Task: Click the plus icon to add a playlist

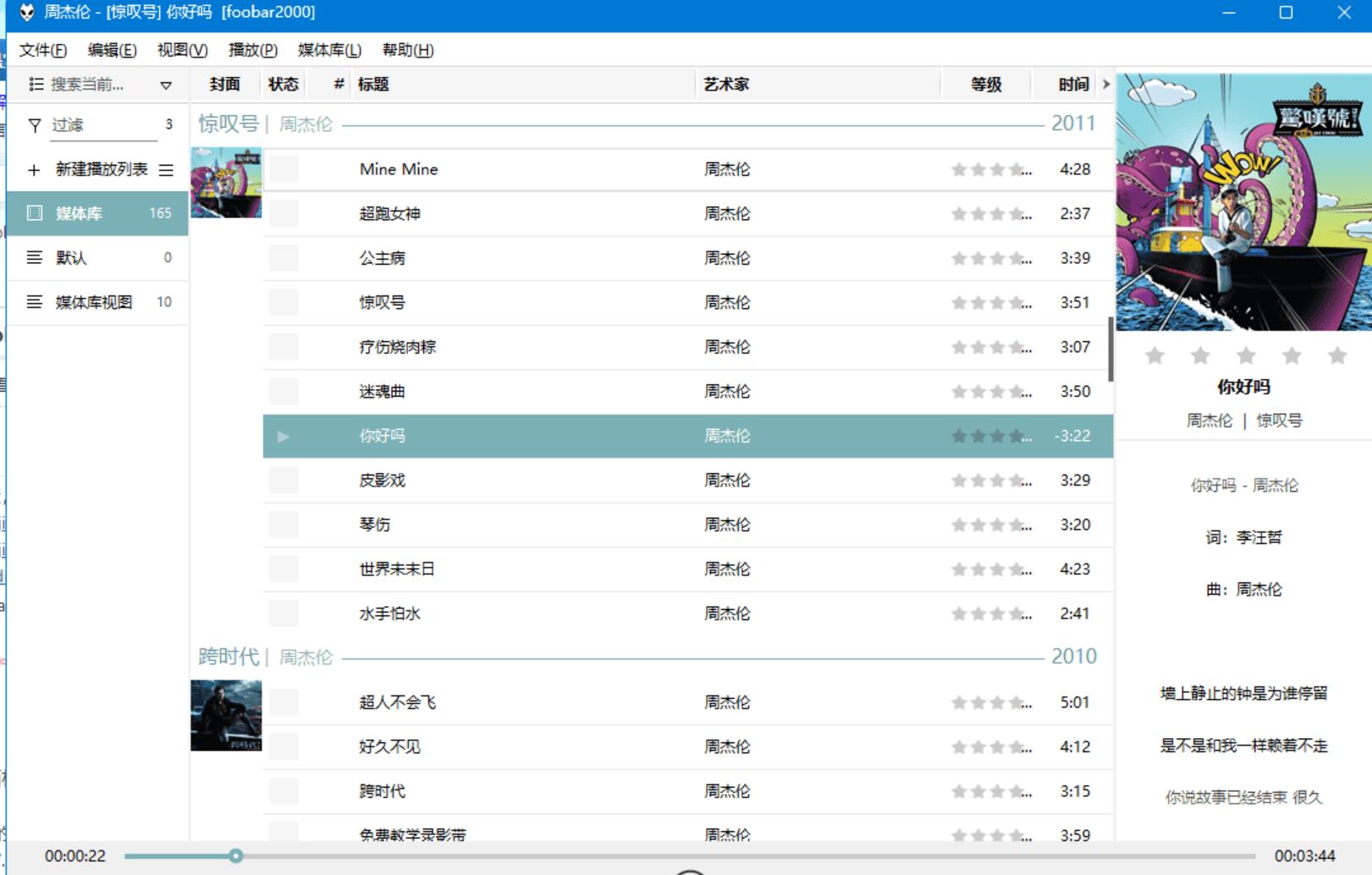Action: (x=34, y=170)
